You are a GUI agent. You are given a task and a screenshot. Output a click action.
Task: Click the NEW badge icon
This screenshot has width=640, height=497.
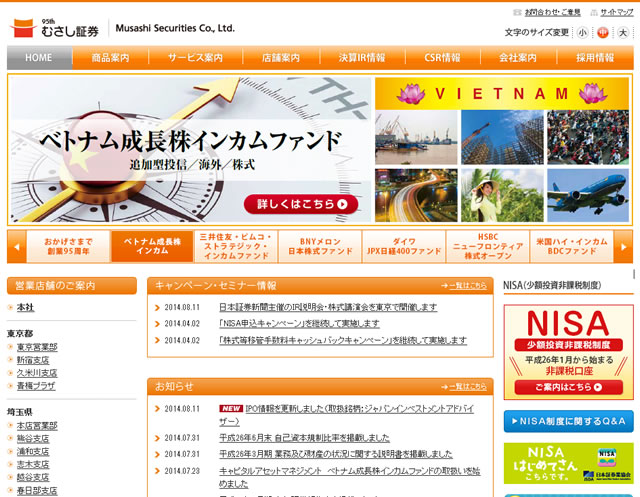click(231, 408)
